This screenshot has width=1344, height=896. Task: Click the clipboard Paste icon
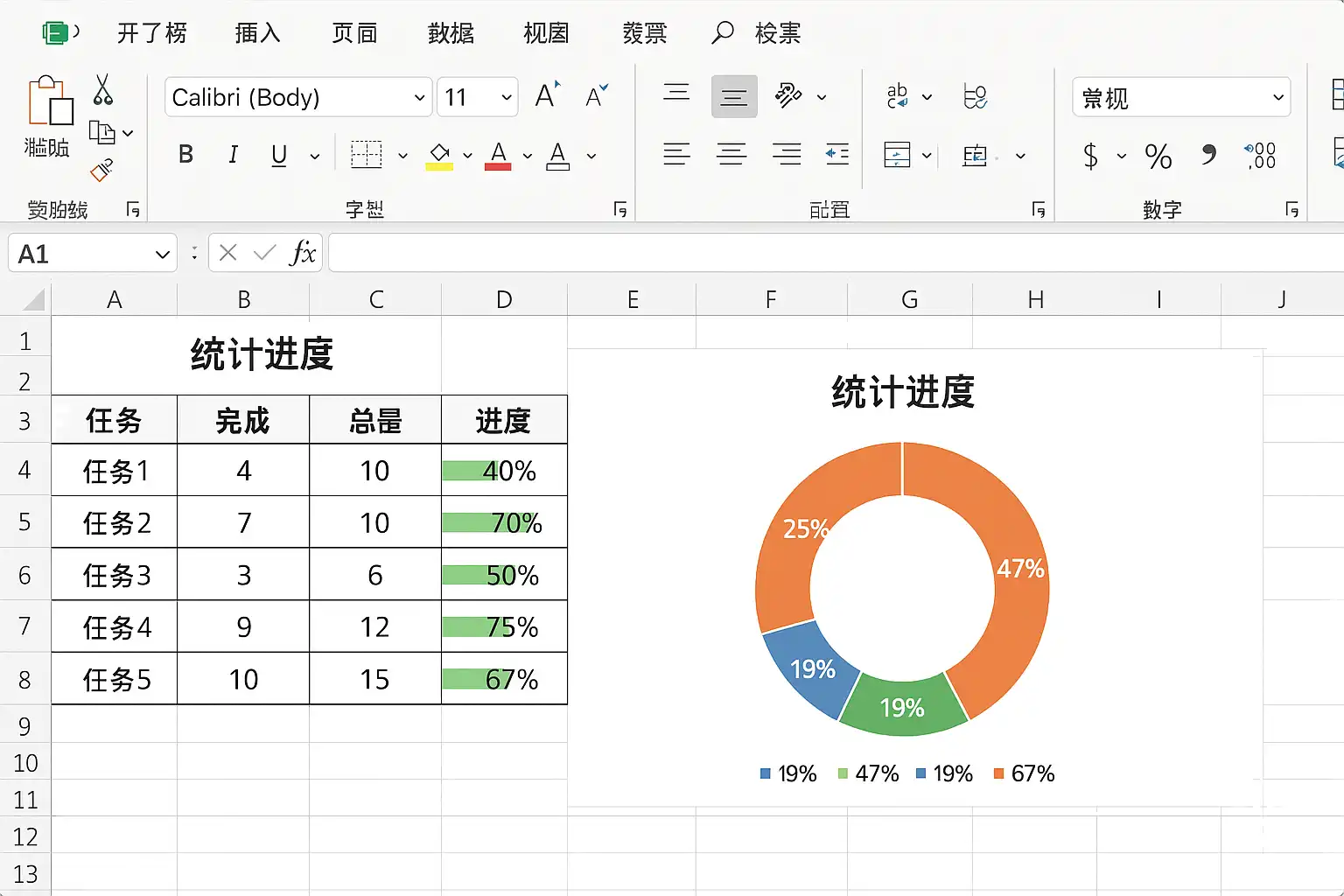coord(49,101)
